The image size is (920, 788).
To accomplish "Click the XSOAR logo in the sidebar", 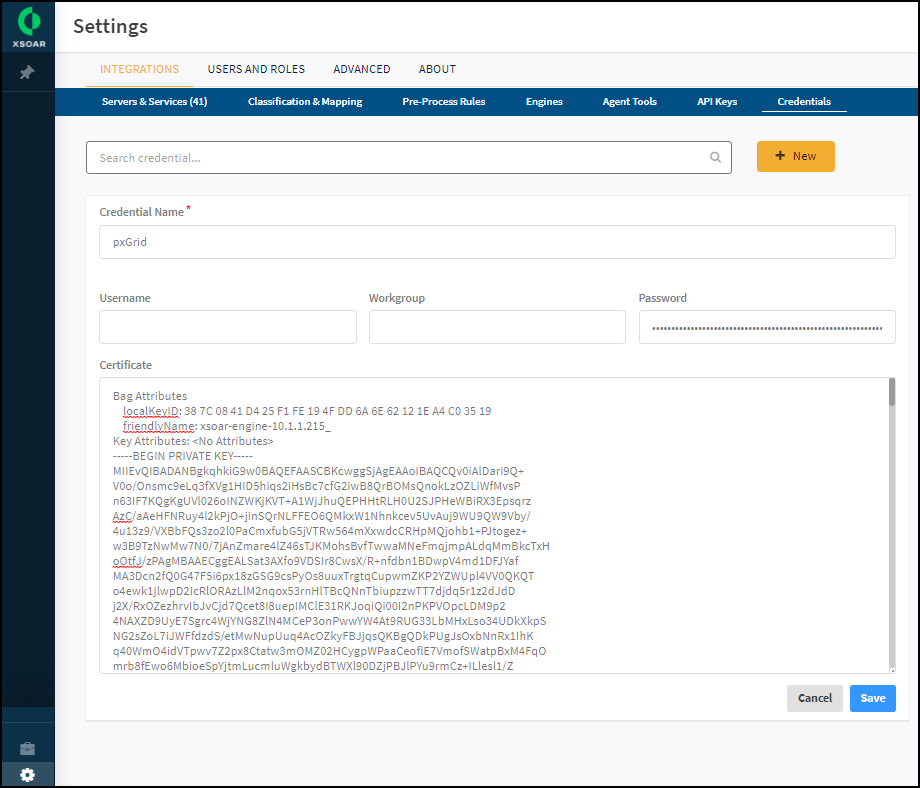I will coord(27,26).
